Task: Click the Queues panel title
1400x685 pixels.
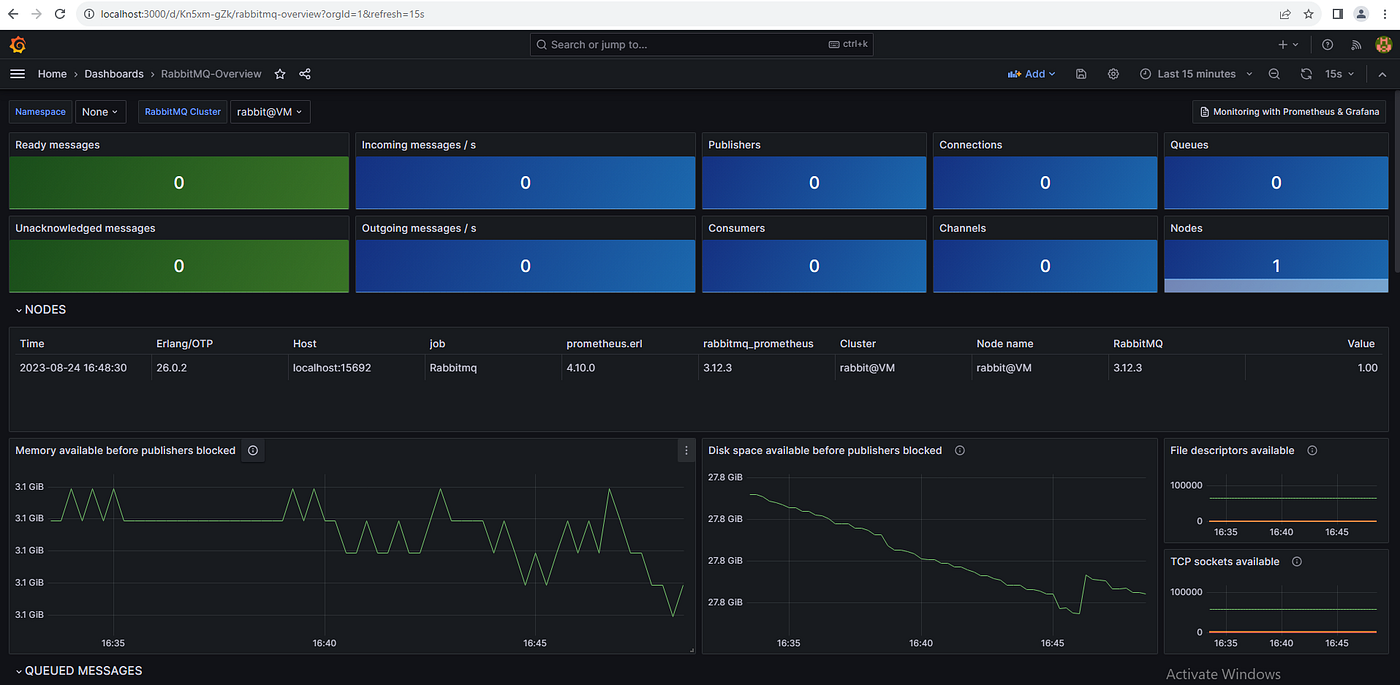Action: 1189,145
